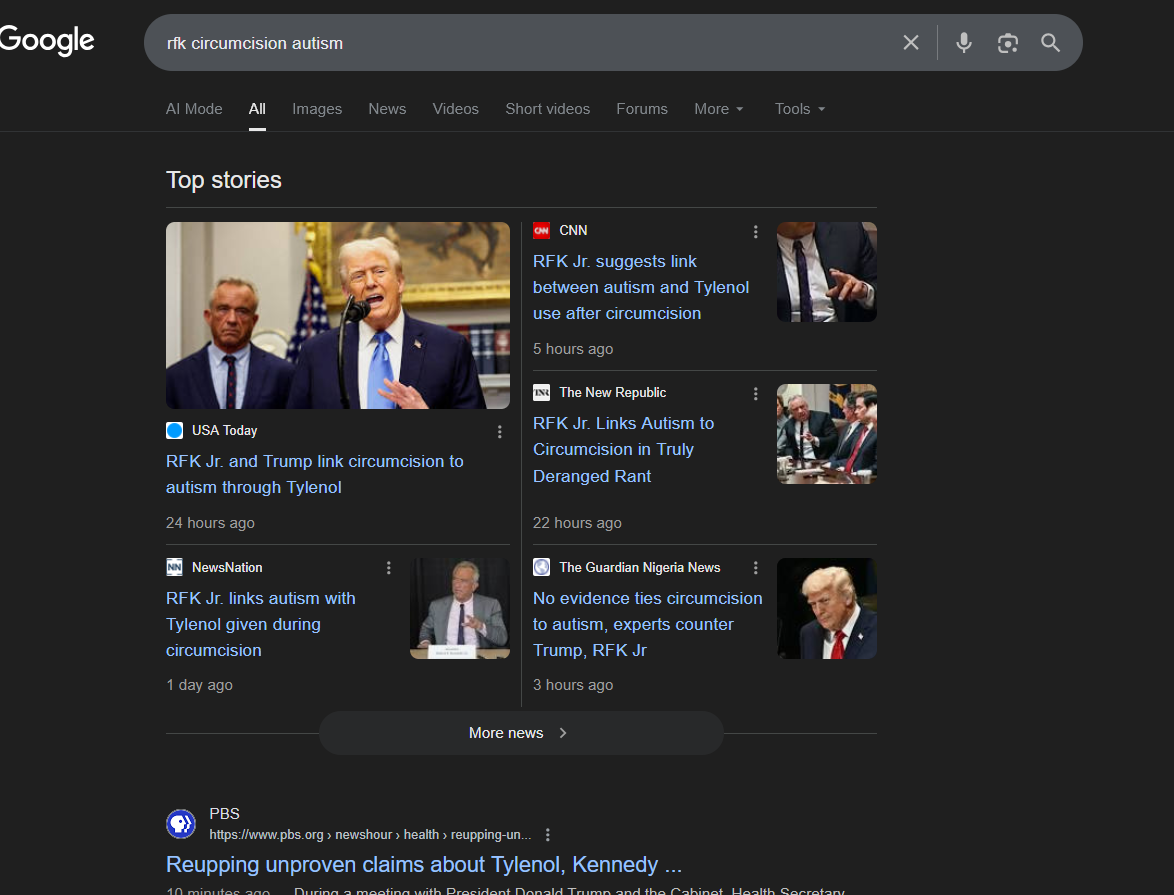
Task: Open the NewsNation story thumbnail image
Action: (x=460, y=608)
